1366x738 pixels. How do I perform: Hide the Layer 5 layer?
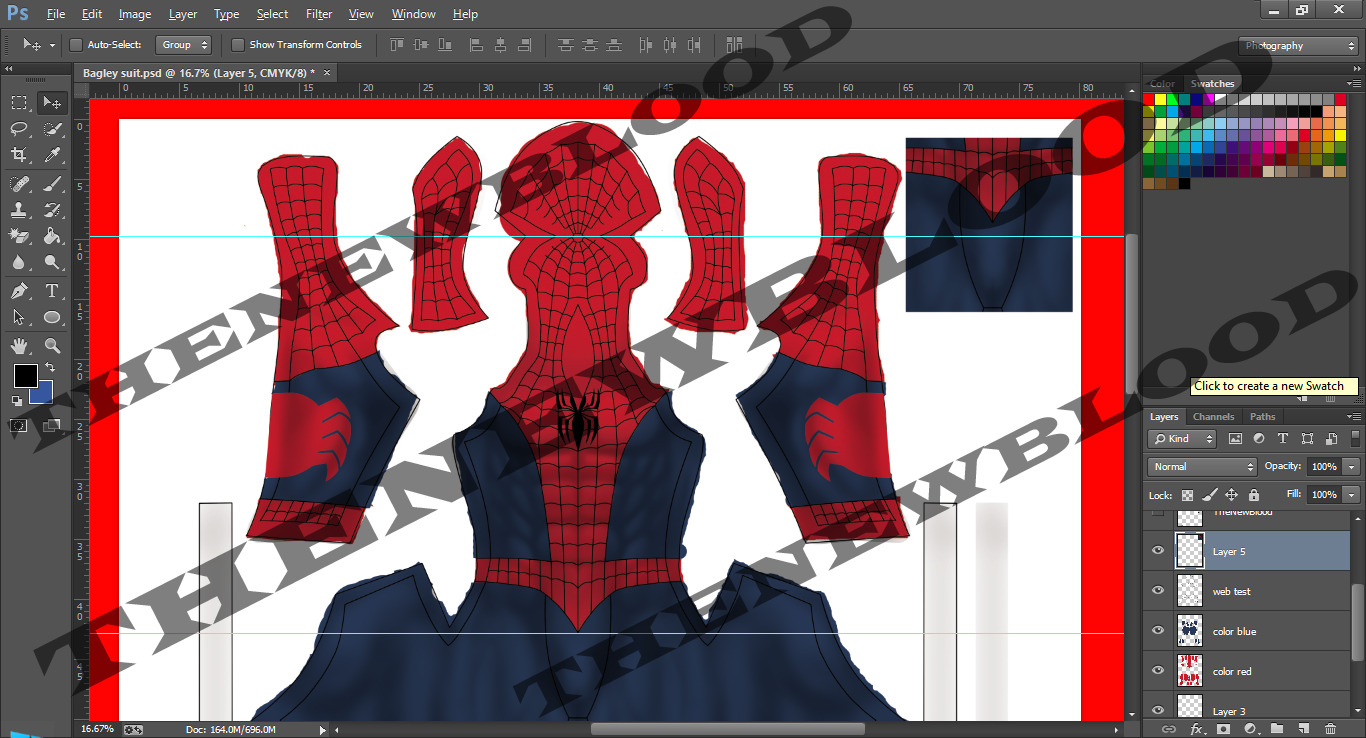(1158, 551)
